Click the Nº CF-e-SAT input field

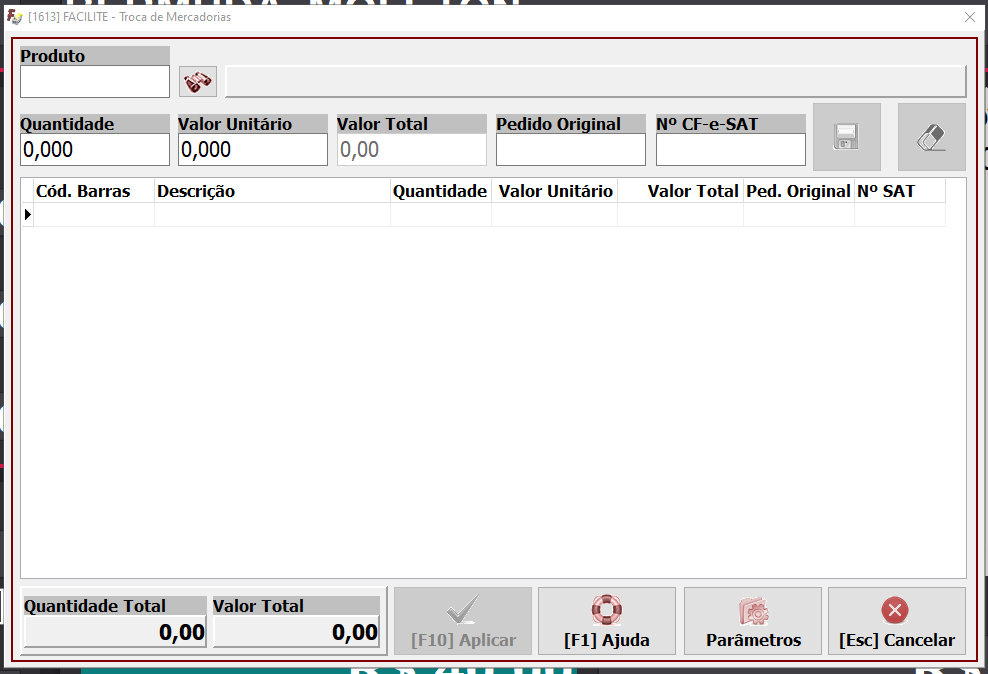[x=731, y=150]
